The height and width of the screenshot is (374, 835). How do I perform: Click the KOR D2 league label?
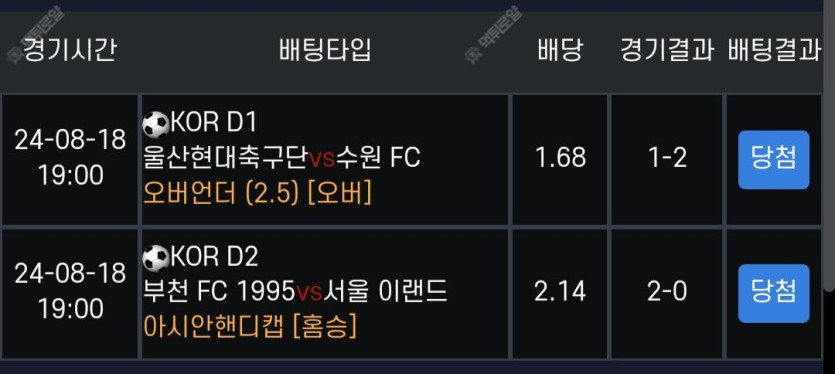[x=215, y=257]
